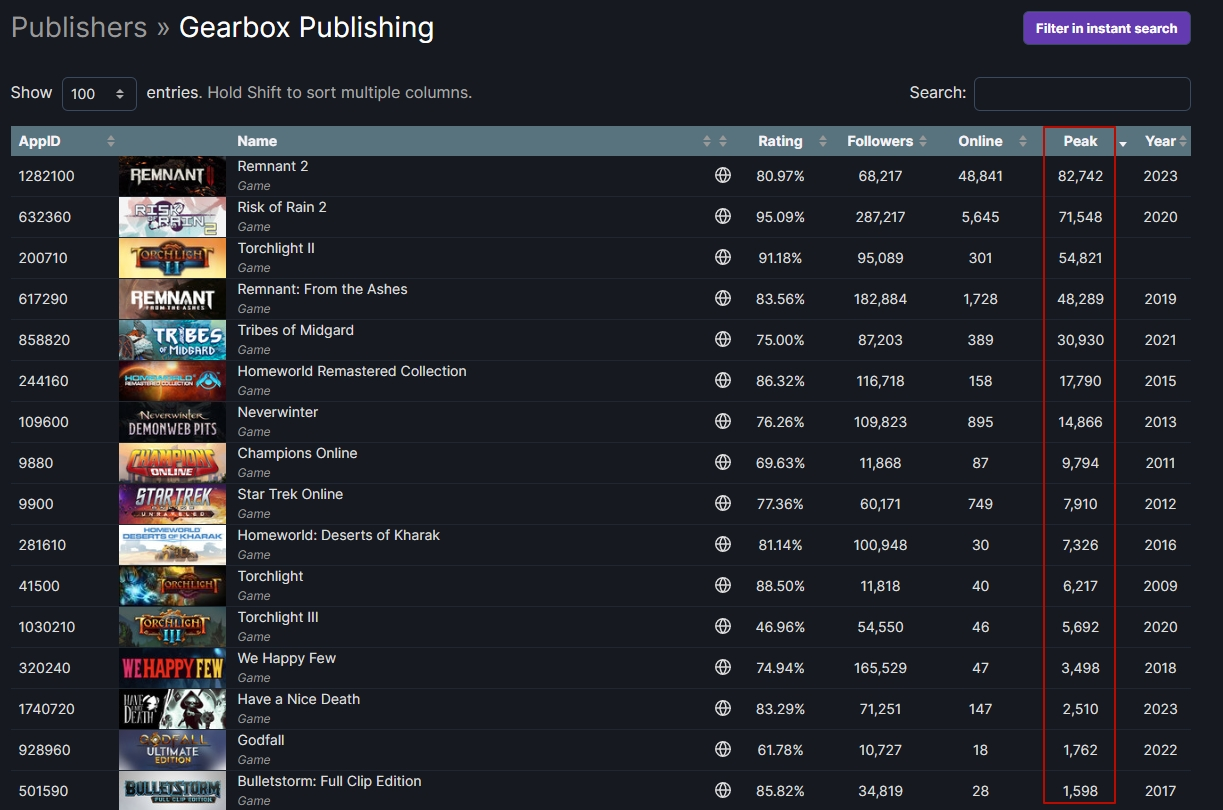This screenshot has height=810, width=1223.
Task: Open Remnant 2 game thumbnail
Action: click(172, 176)
